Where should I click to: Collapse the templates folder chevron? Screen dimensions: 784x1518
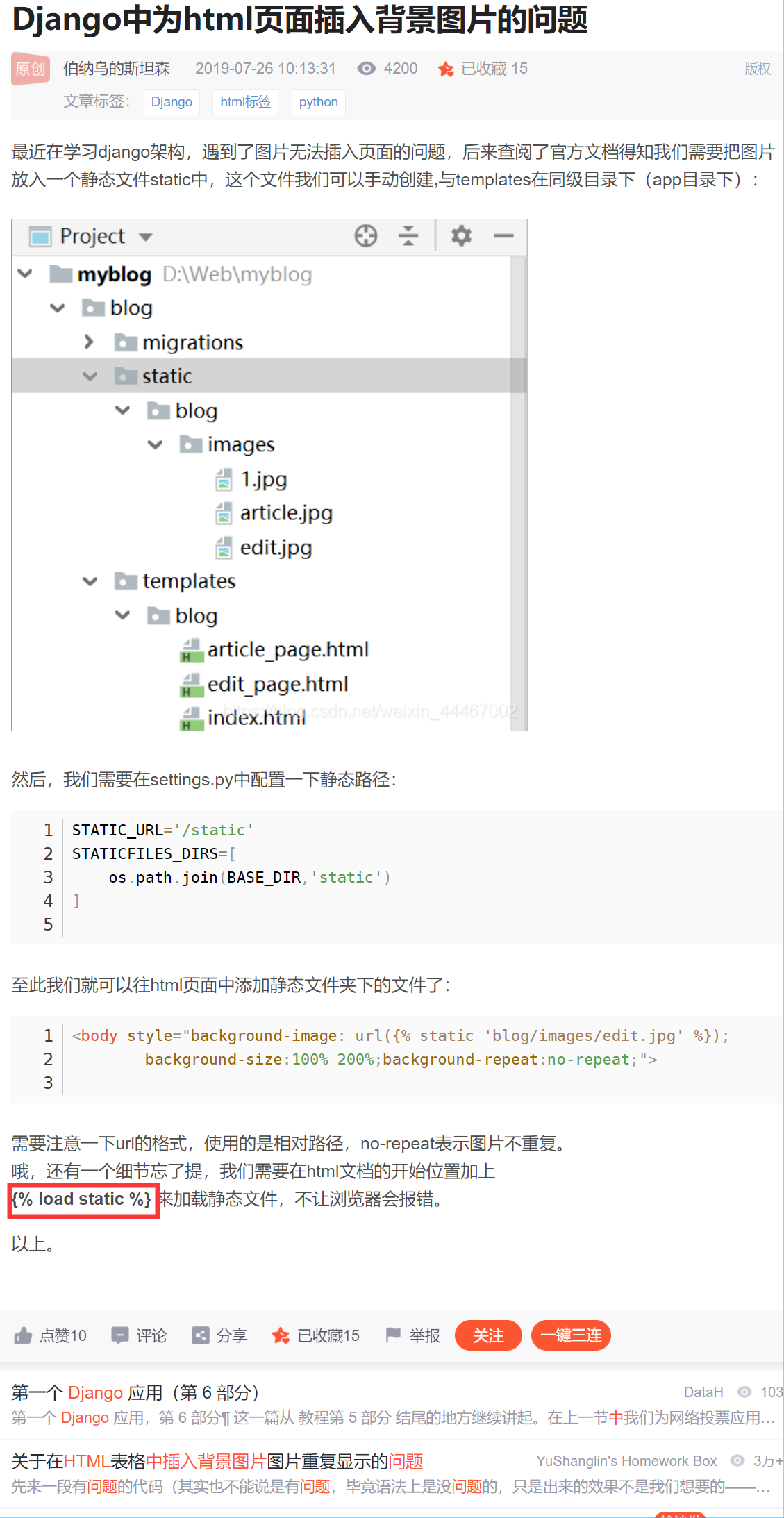(x=90, y=581)
